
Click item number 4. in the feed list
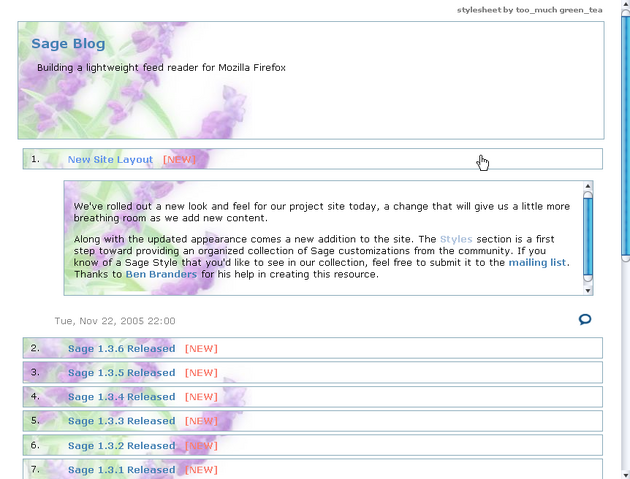[x=35, y=396]
